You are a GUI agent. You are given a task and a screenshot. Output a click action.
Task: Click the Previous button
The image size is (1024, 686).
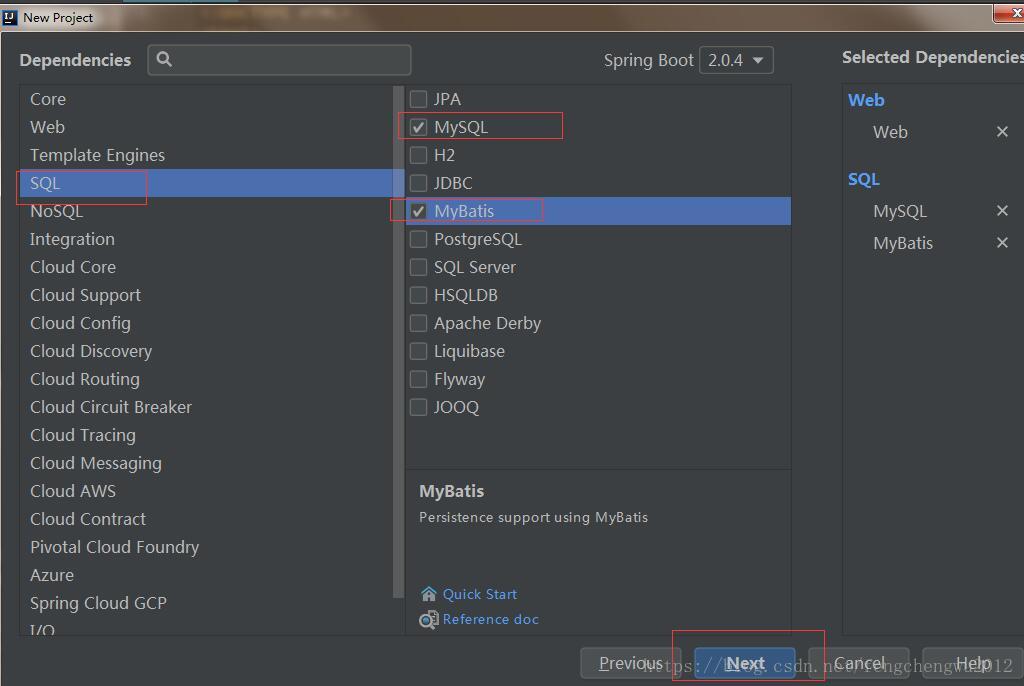click(x=630, y=664)
